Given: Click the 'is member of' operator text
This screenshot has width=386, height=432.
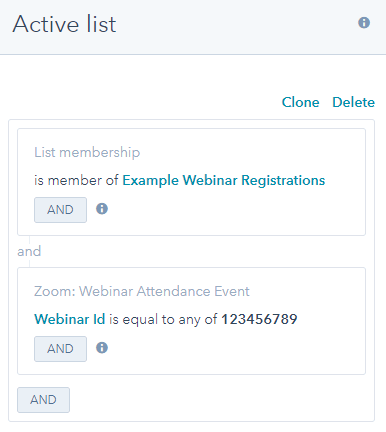Looking at the screenshot, I should pos(76,180).
